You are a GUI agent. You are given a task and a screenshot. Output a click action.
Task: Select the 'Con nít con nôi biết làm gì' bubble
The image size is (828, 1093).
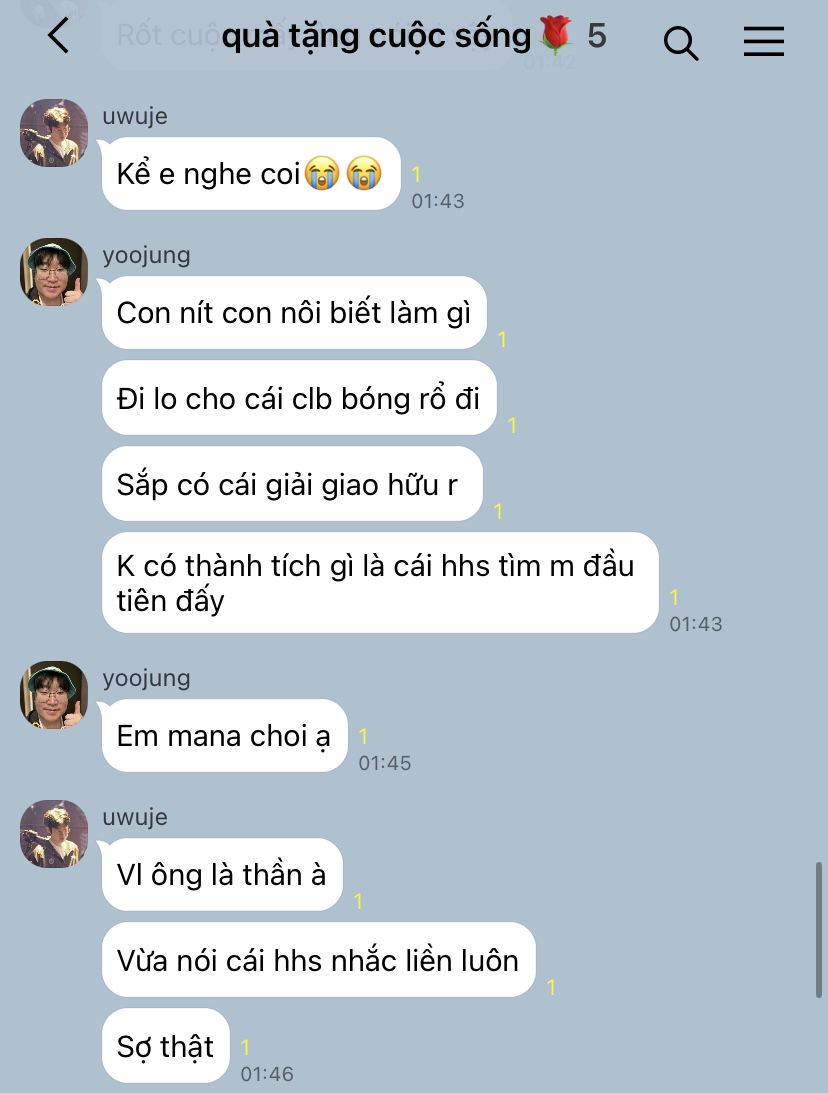tap(294, 313)
